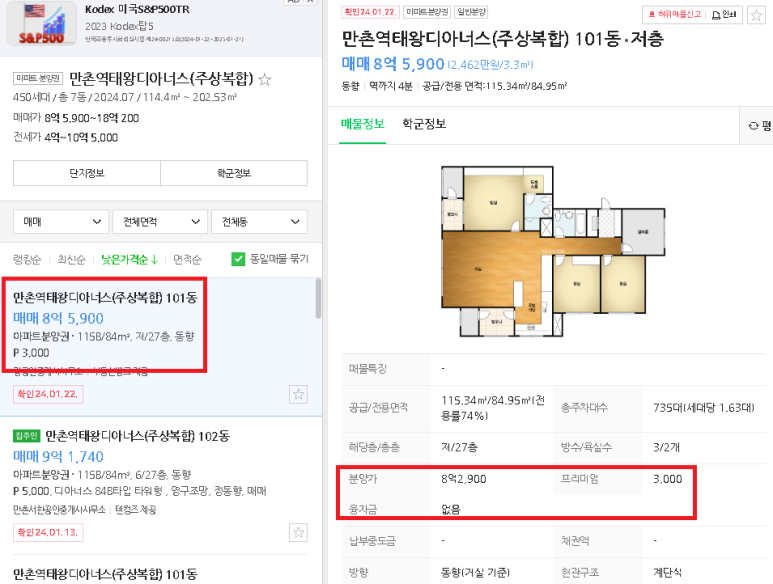Image resolution: width=773 pixels, height=584 pixels.
Task: Star the 만촌역태왕디아너스 complex title as favorite
Action: tap(265, 79)
